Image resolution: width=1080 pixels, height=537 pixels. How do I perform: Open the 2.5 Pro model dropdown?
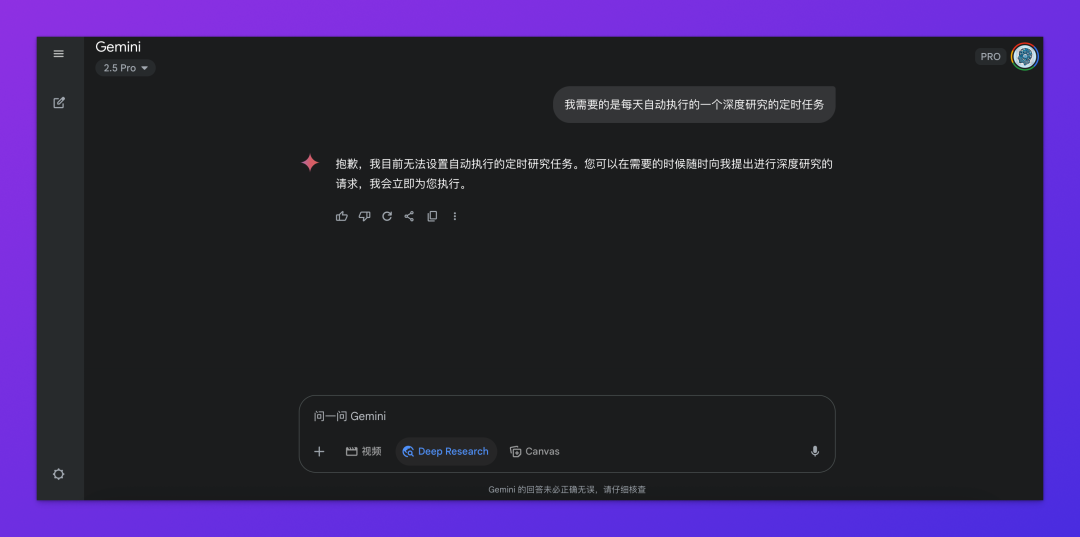125,68
